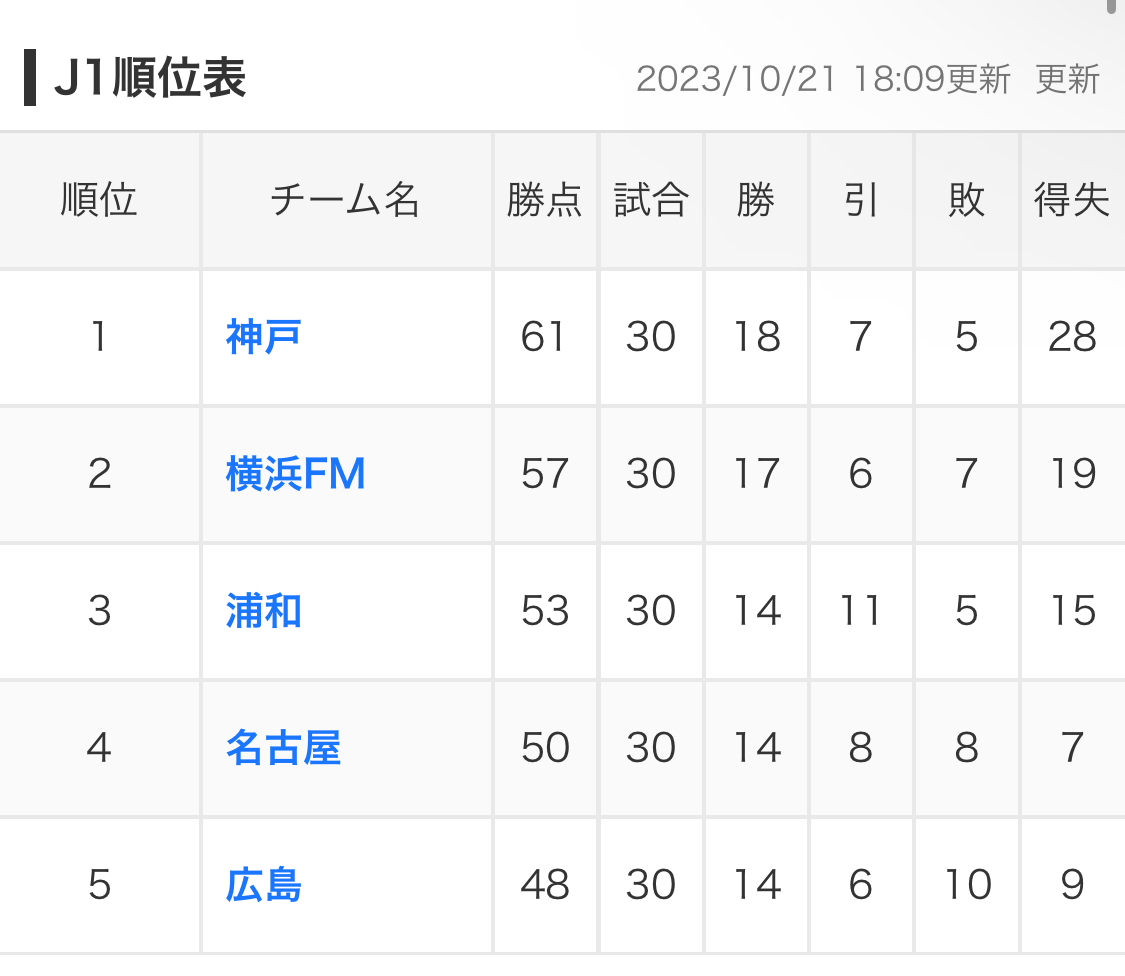Click the 2023/10/21 18:09更新 timestamp
The width and height of the screenshot is (1125, 976).
[x=823, y=78]
